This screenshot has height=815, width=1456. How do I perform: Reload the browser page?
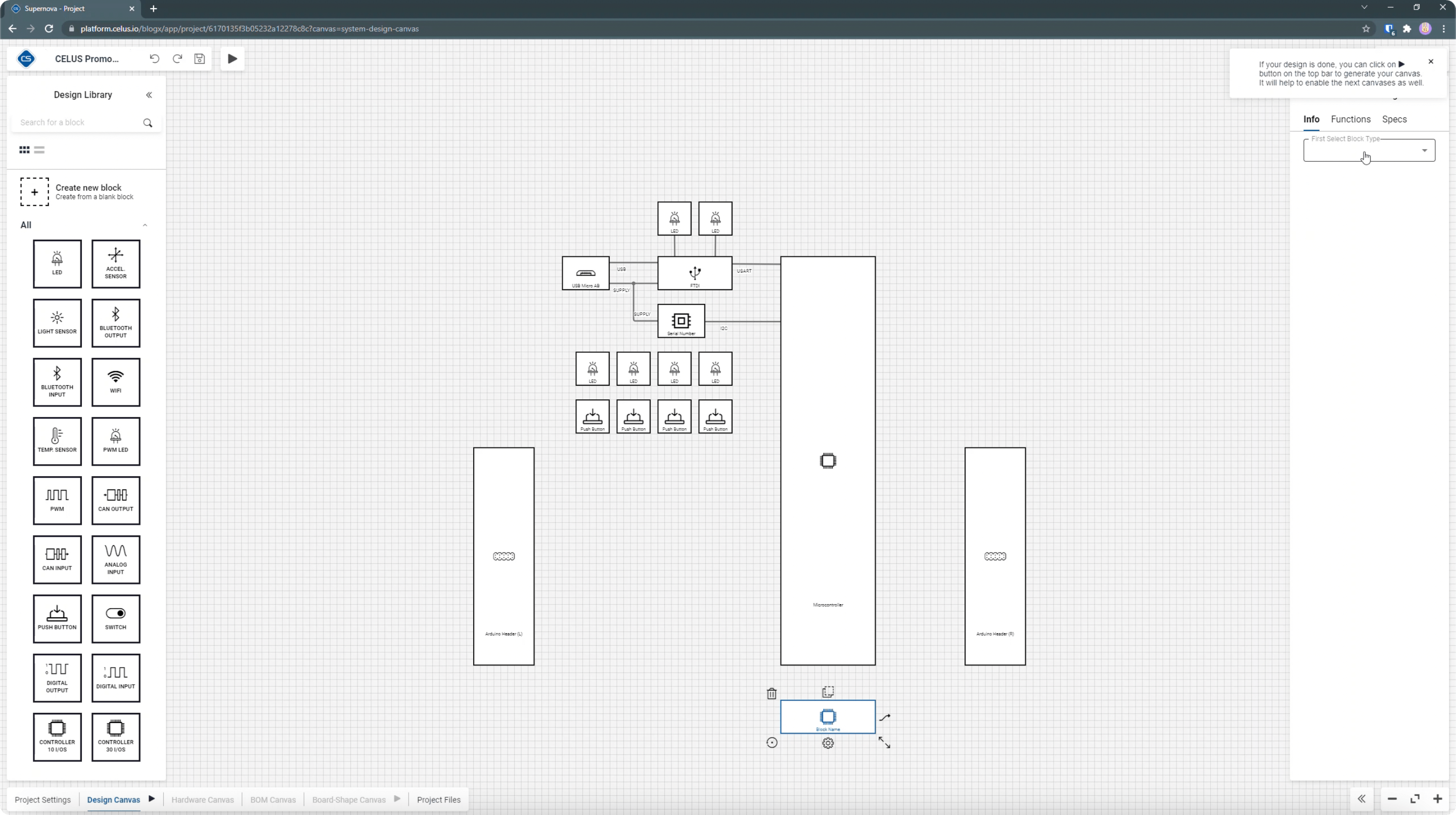point(49,29)
